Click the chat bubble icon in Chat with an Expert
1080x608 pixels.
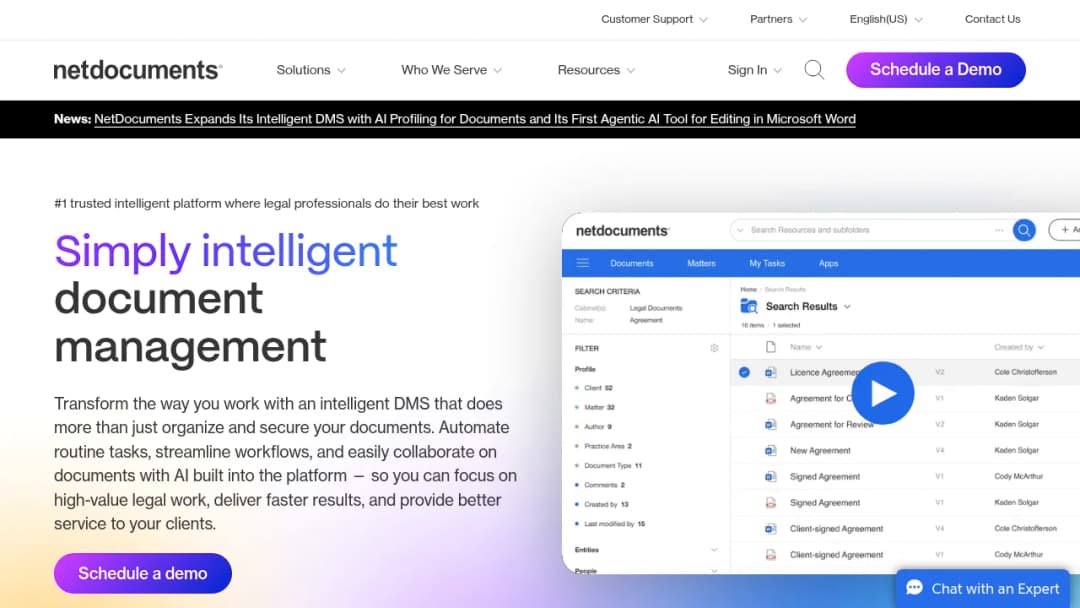(x=914, y=588)
